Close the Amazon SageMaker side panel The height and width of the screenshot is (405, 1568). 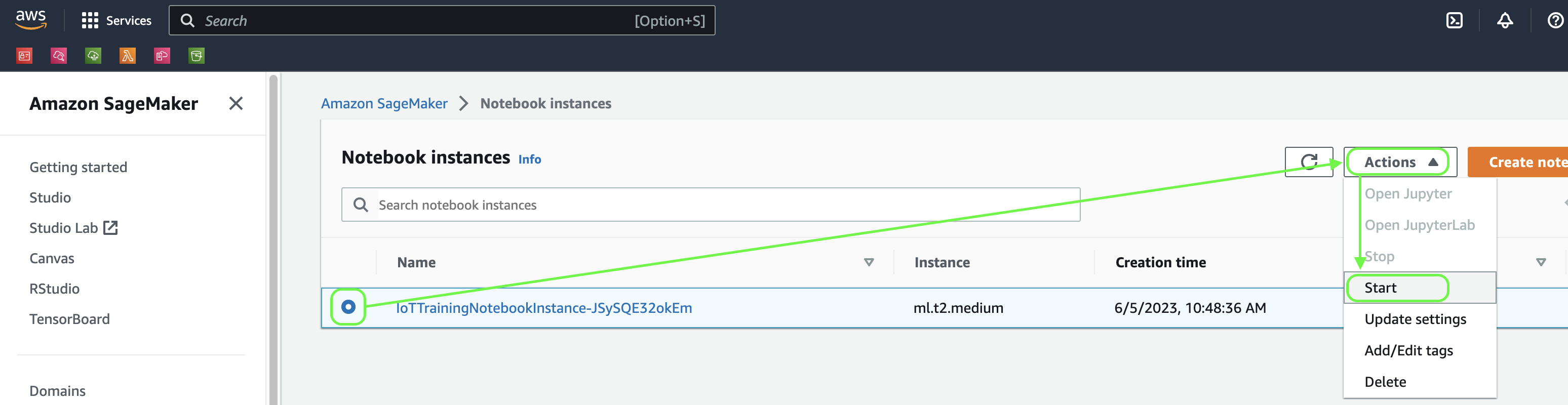(236, 103)
